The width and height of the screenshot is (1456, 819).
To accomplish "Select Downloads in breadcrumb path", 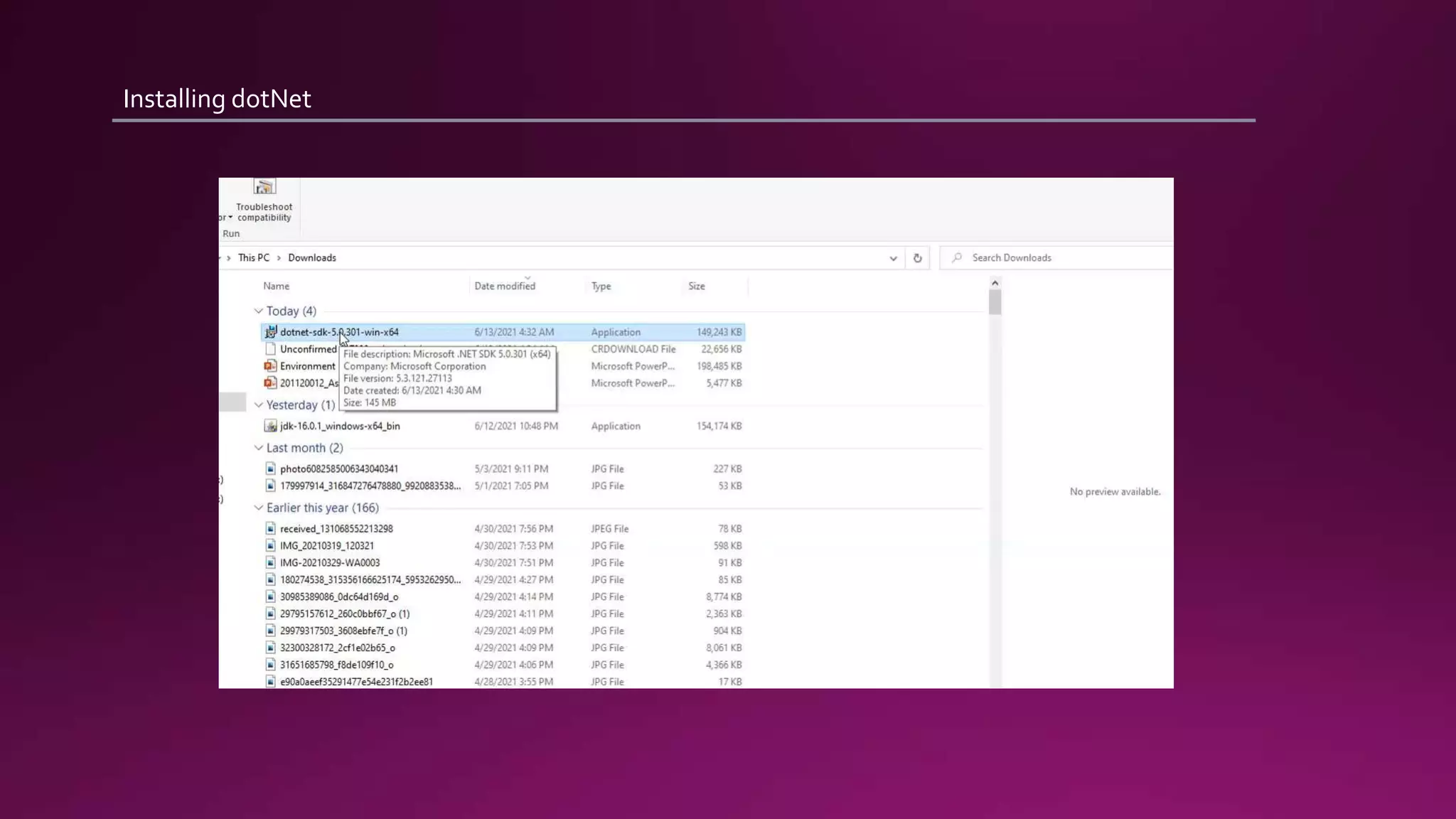I will pos(312,257).
